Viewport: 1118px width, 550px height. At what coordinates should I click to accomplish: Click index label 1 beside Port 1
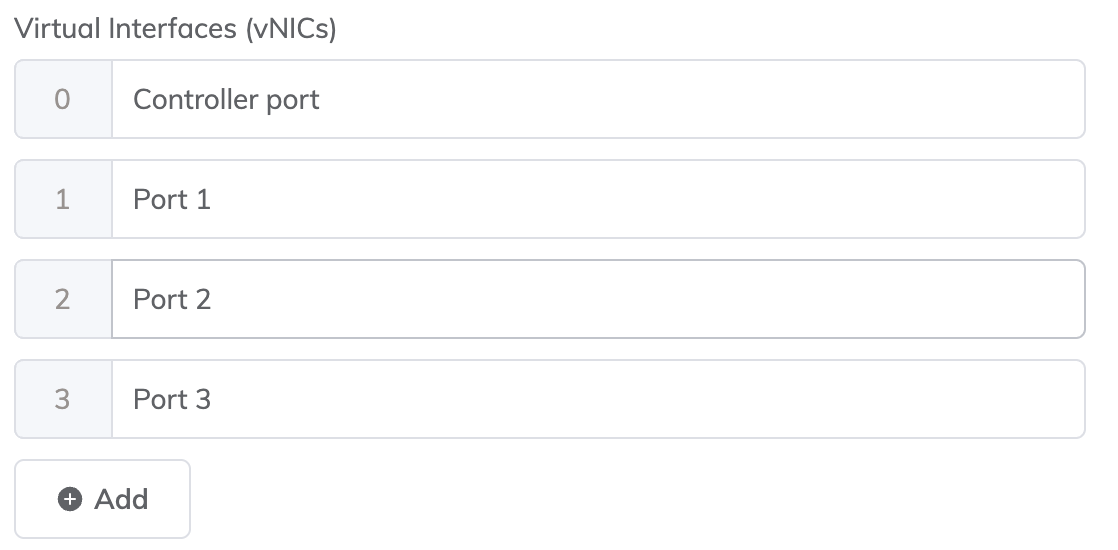point(63,199)
